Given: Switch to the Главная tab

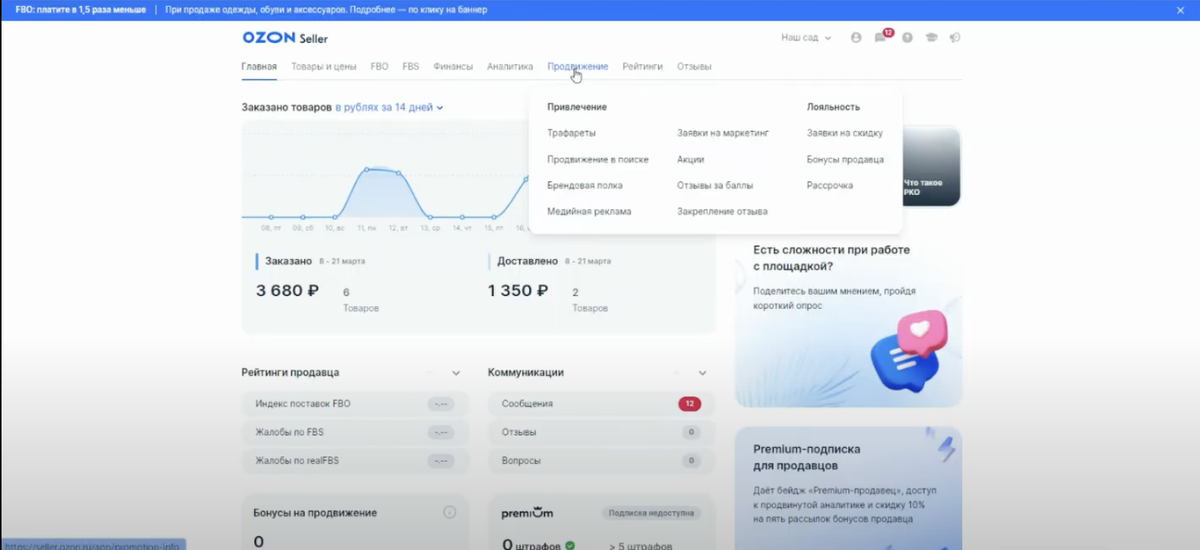Looking at the screenshot, I should 259,67.
